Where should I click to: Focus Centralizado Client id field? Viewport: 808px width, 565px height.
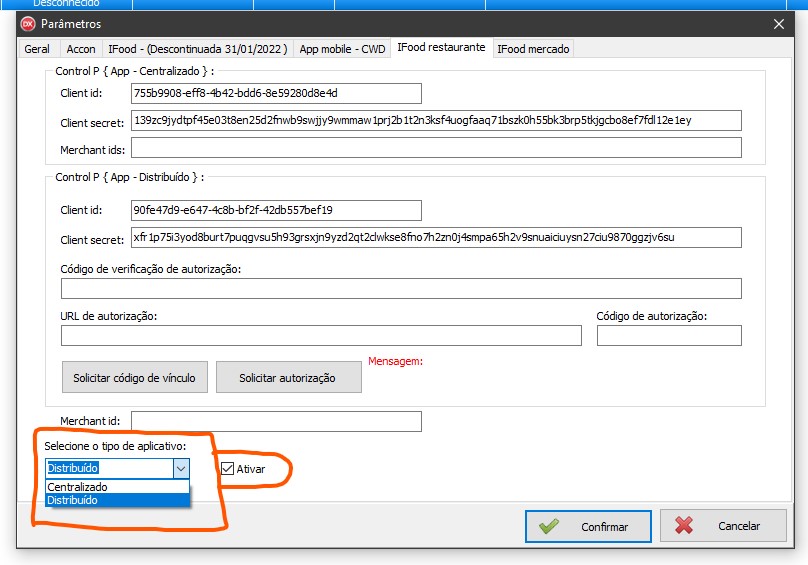(x=276, y=93)
